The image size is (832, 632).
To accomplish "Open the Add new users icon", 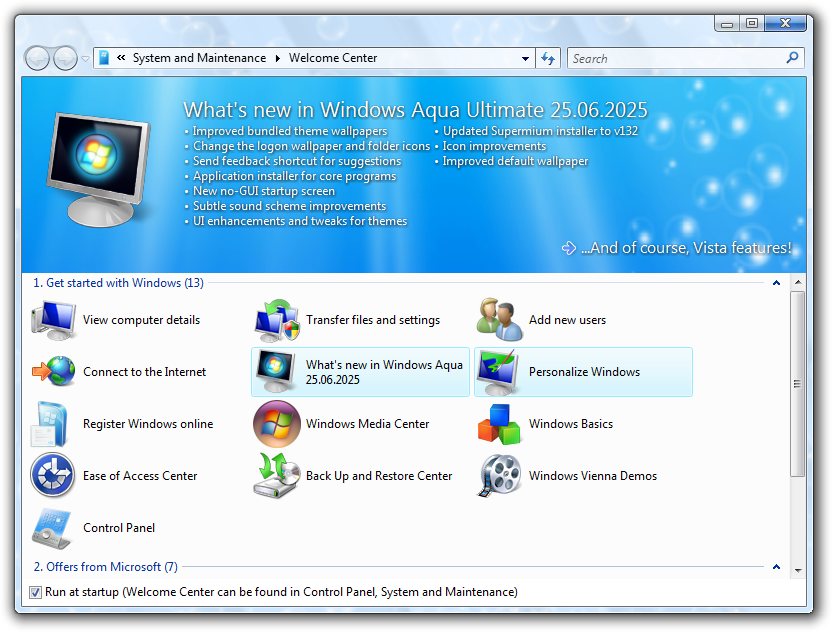I will (499, 320).
